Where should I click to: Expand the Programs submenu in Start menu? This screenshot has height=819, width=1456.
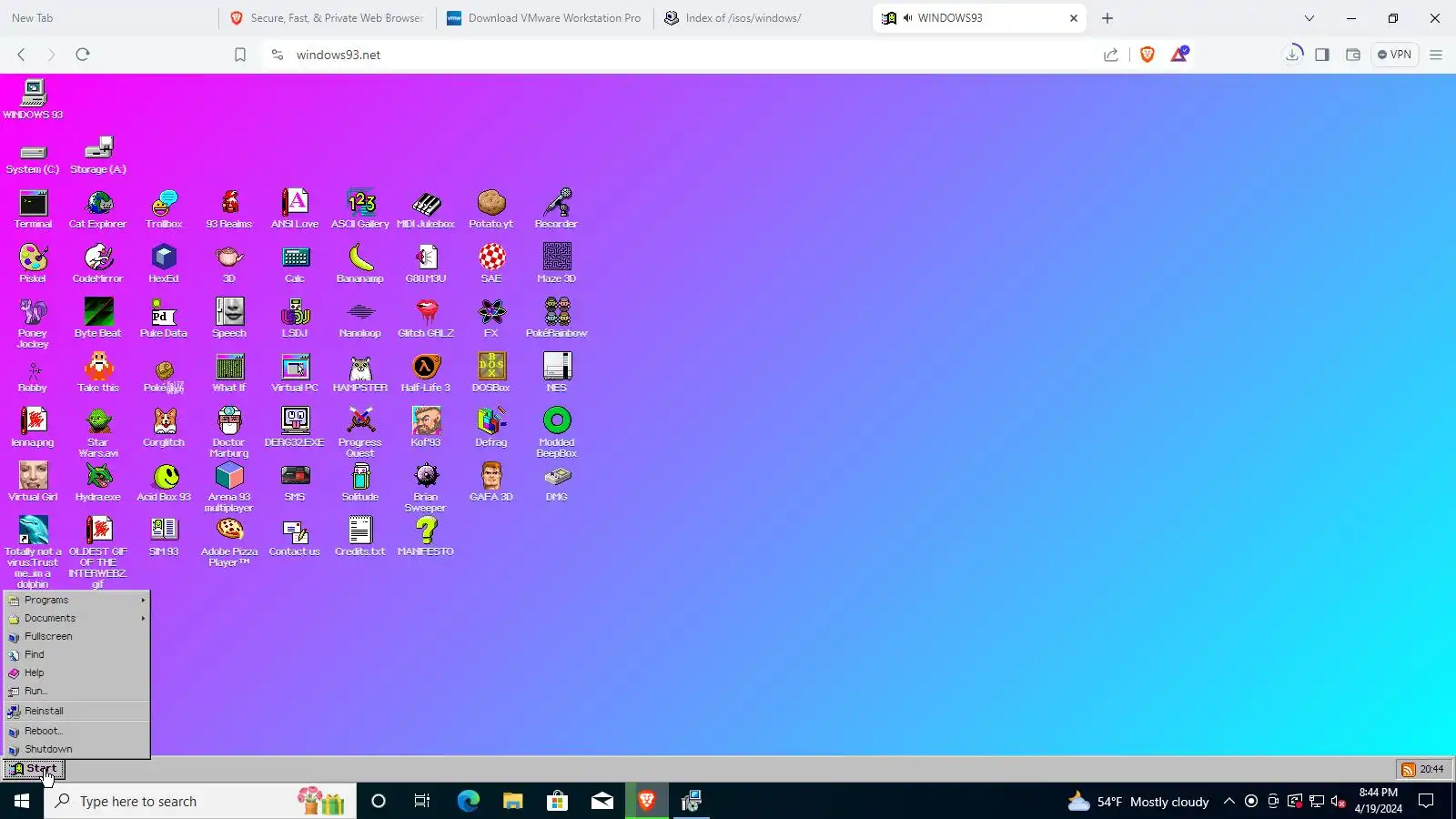tap(77, 601)
